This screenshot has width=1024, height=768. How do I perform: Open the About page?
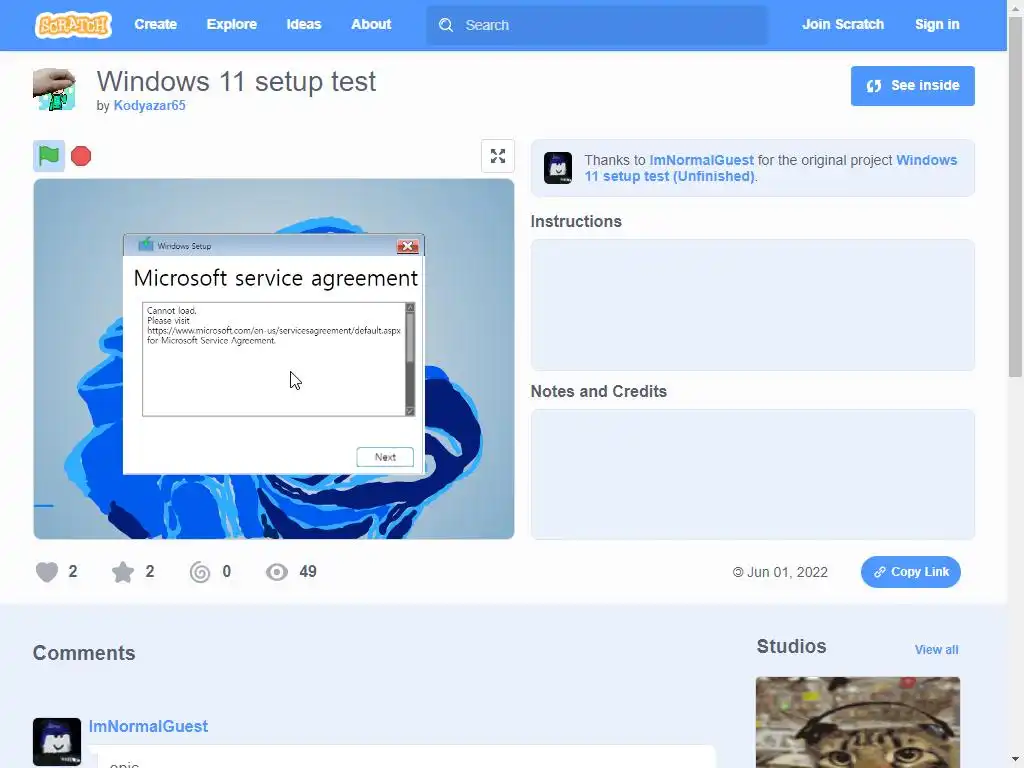point(371,24)
